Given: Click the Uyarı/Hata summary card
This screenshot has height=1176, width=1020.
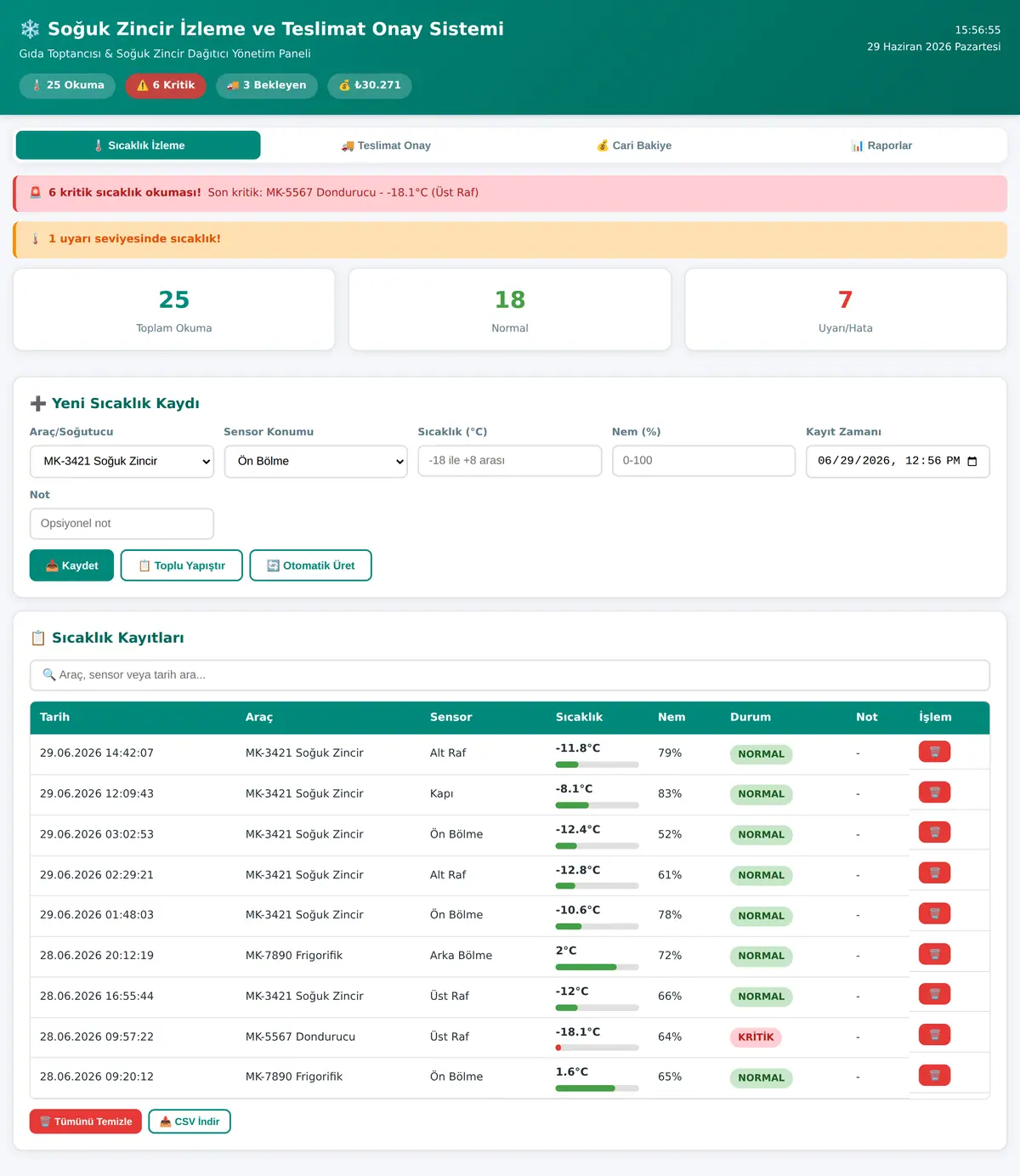Looking at the screenshot, I should 846,310.
